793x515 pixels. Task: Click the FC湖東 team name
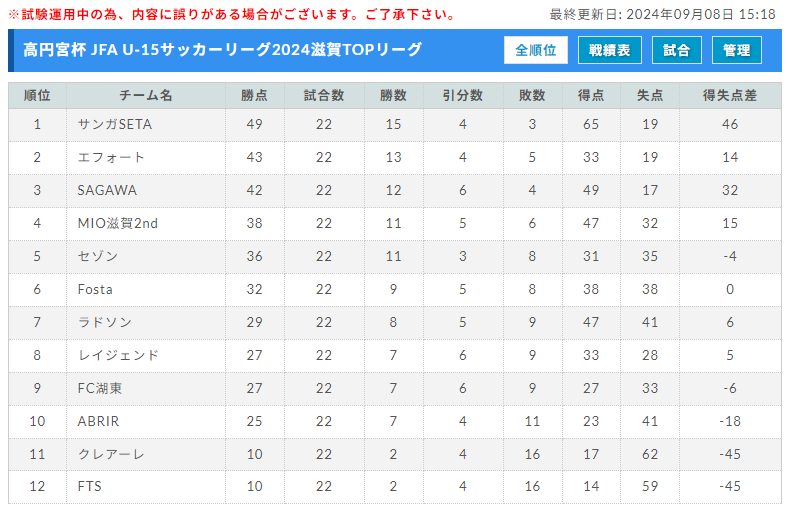coord(100,389)
